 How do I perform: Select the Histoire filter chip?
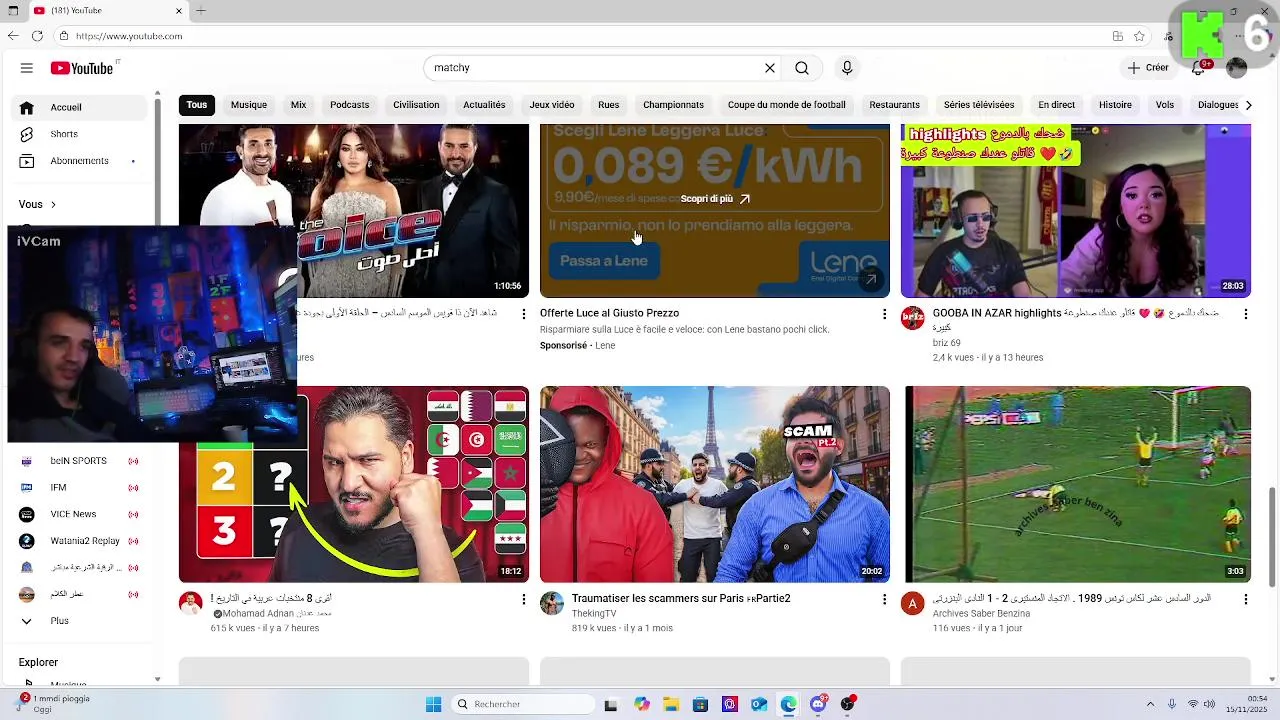click(x=1115, y=105)
